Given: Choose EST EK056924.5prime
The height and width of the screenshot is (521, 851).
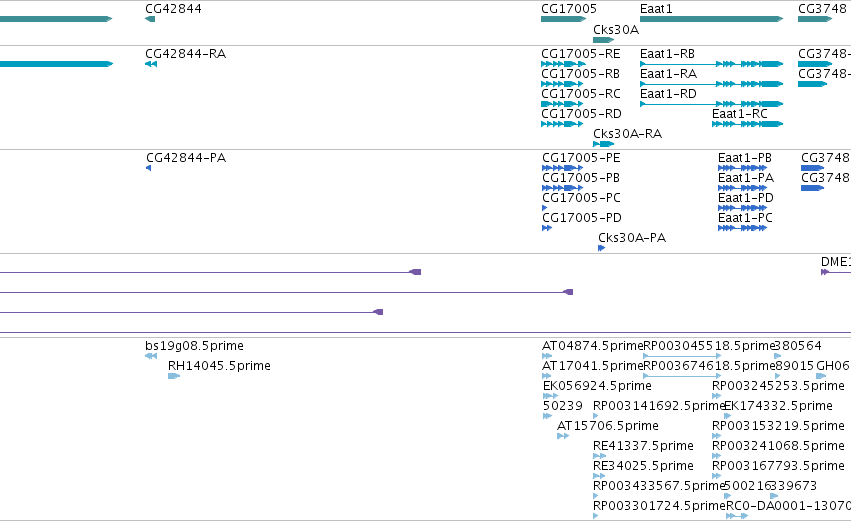Looking at the screenshot, I should [597, 386].
